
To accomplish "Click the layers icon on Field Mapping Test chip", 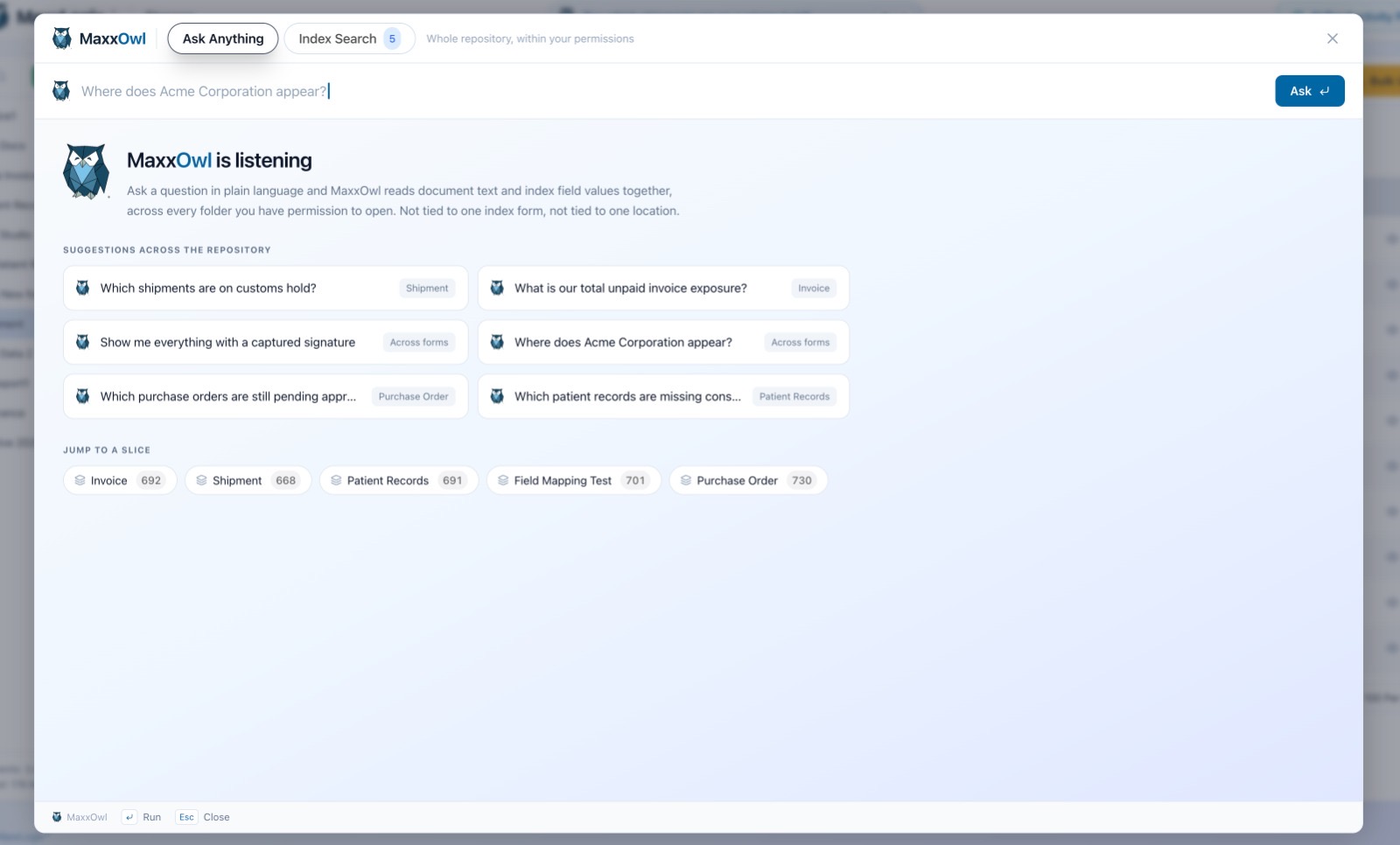I will [503, 480].
